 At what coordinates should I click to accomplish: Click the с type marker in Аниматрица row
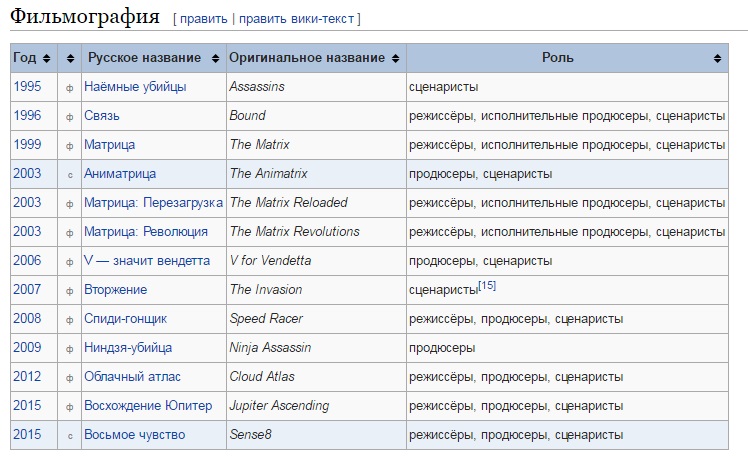[70, 175]
